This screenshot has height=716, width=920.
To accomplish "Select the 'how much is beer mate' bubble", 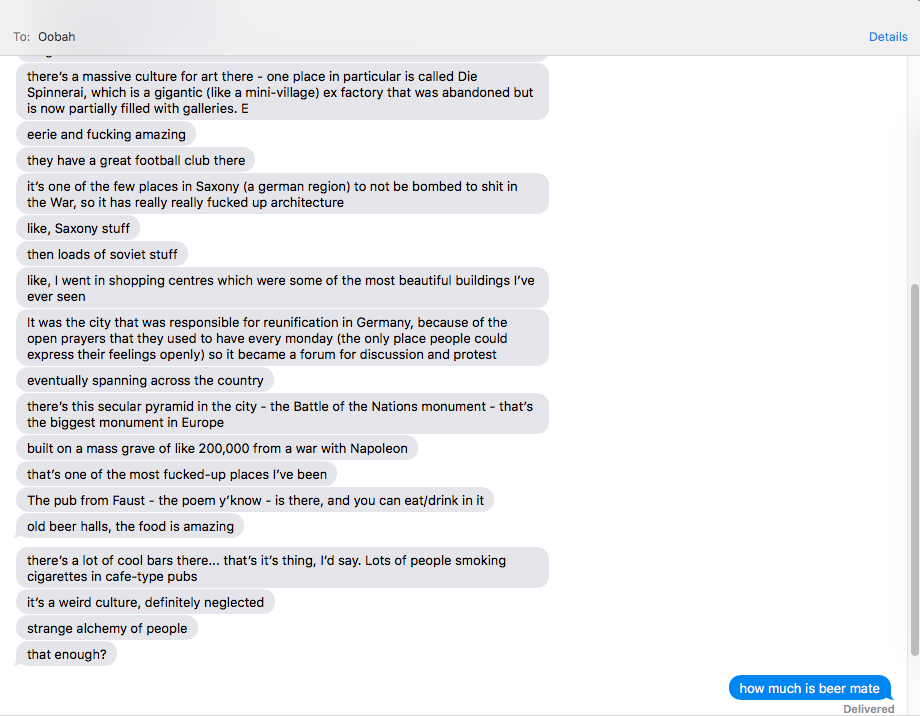I will coord(810,688).
